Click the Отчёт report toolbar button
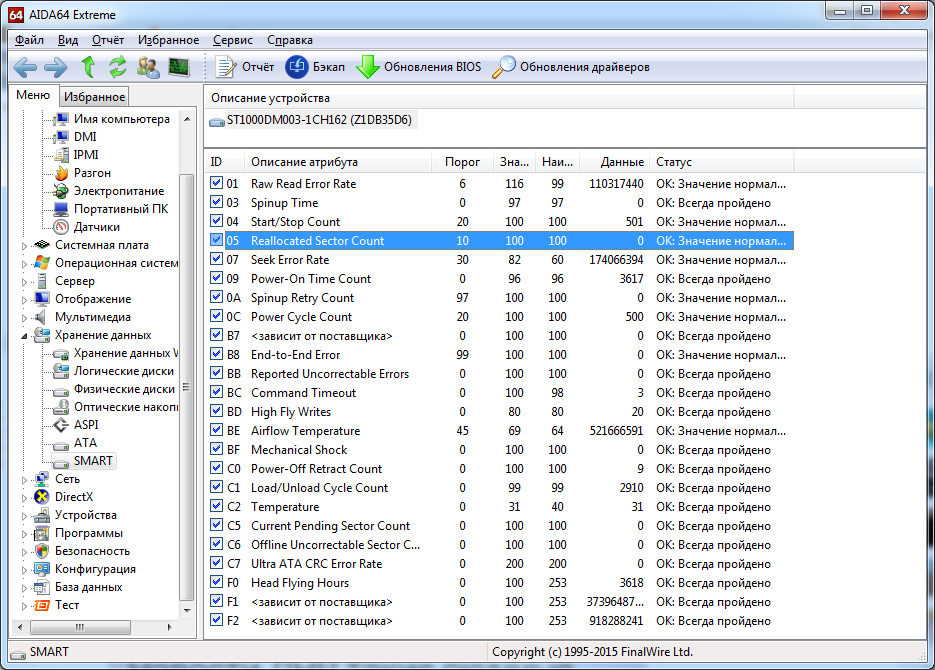The height and width of the screenshot is (670, 935). click(x=244, y=67)
